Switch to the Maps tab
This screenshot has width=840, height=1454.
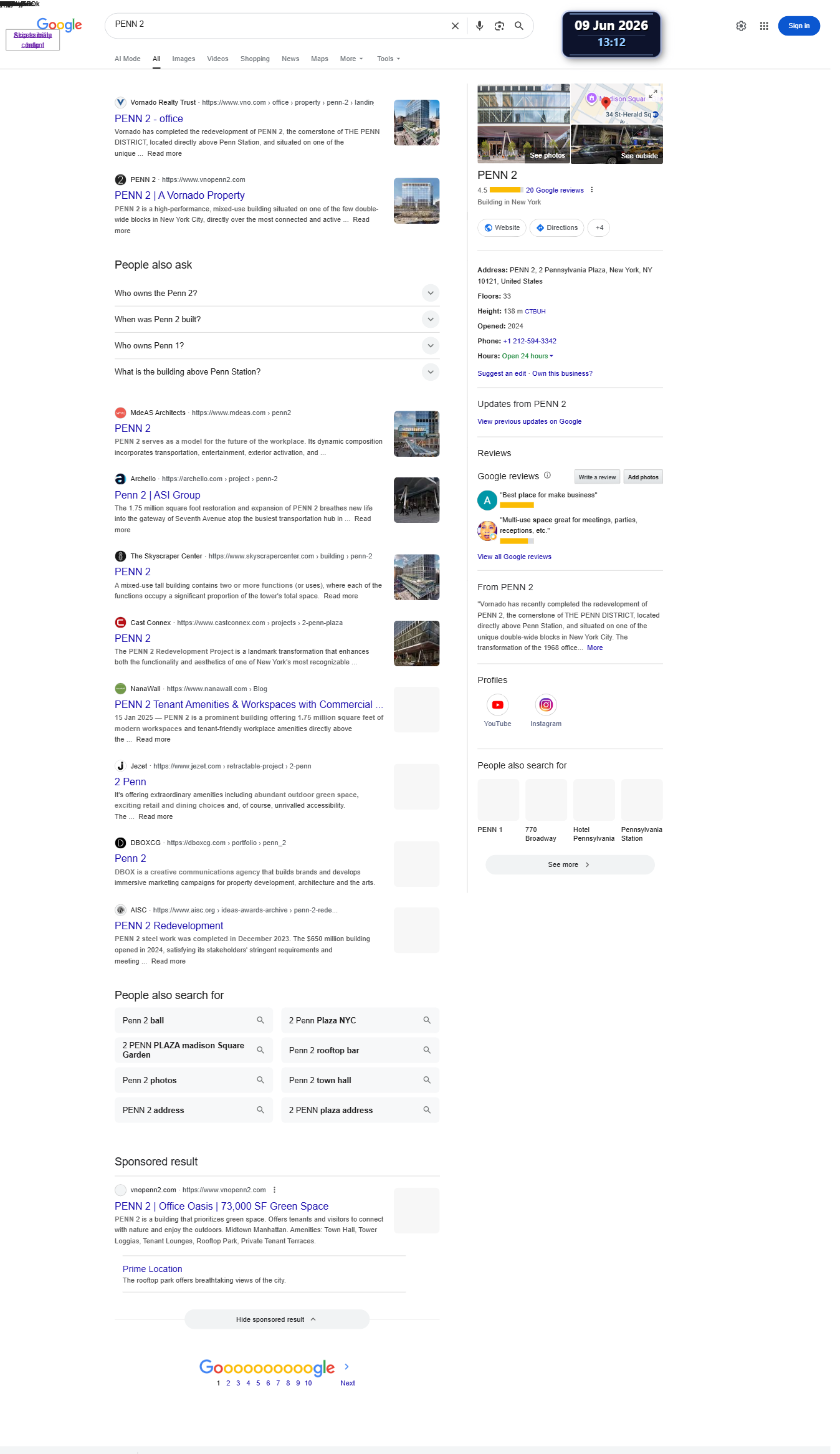[x=320, y=59]
